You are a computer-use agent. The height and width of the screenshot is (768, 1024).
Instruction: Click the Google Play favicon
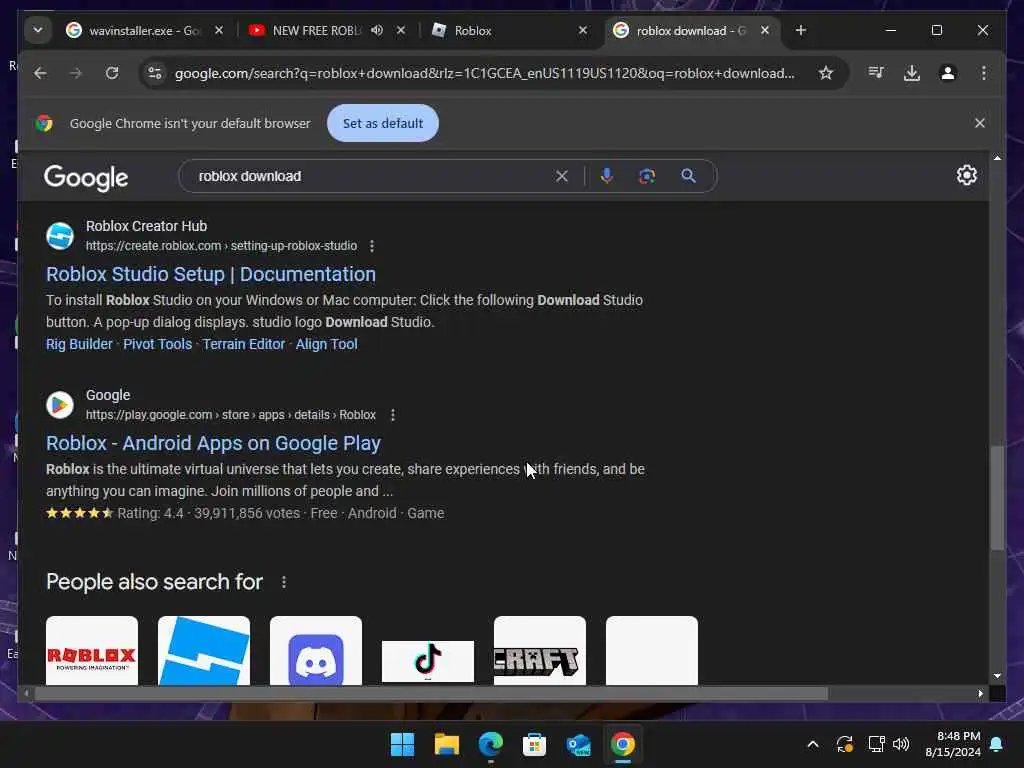coord(60,405)
